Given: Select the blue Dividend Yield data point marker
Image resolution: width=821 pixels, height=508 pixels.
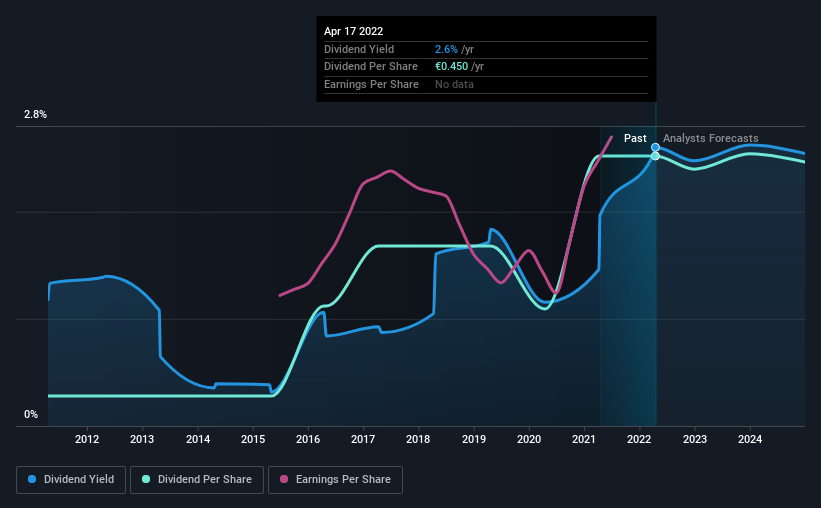Looking at the screenshot, I should pos(655,147).
